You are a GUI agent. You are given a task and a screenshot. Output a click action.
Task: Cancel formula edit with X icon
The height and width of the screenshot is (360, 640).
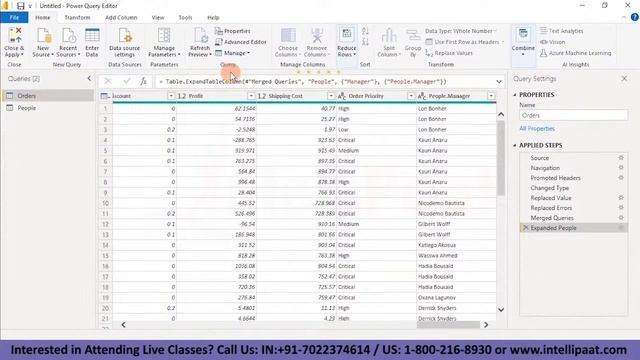click(108, 81)
